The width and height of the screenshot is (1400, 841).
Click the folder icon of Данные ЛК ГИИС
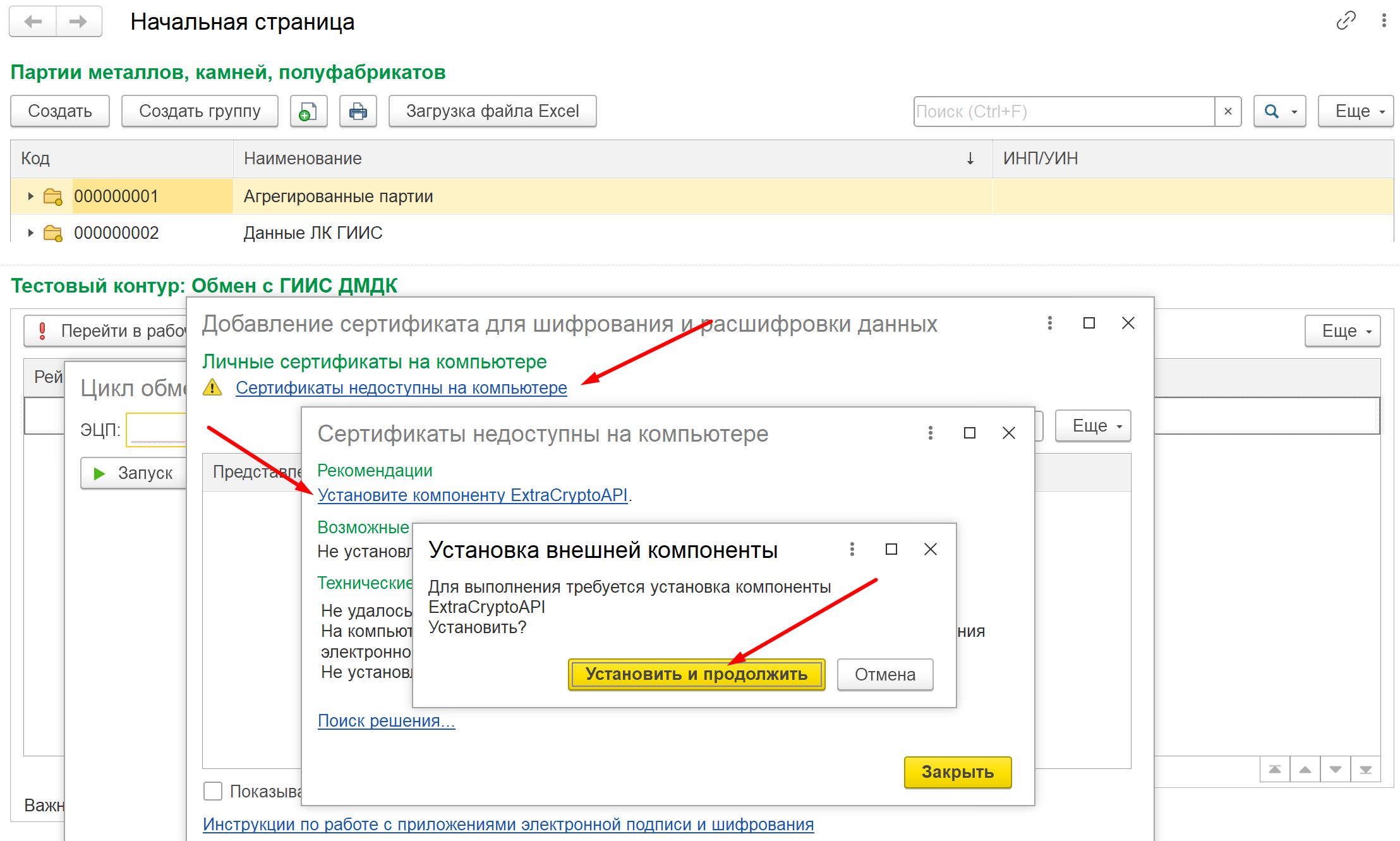pos(53,234)
